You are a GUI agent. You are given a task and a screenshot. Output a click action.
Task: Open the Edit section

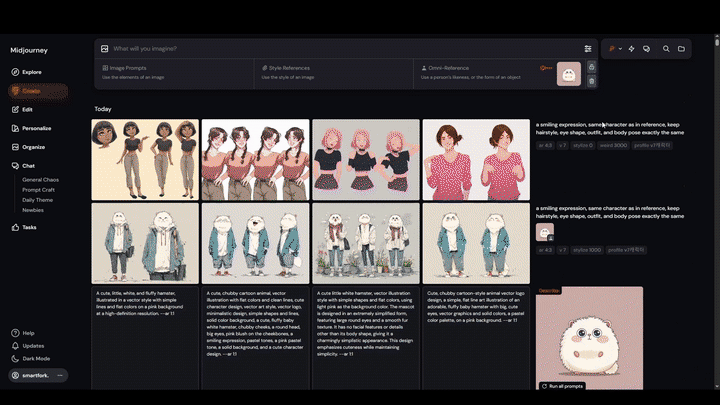[22, 110]
